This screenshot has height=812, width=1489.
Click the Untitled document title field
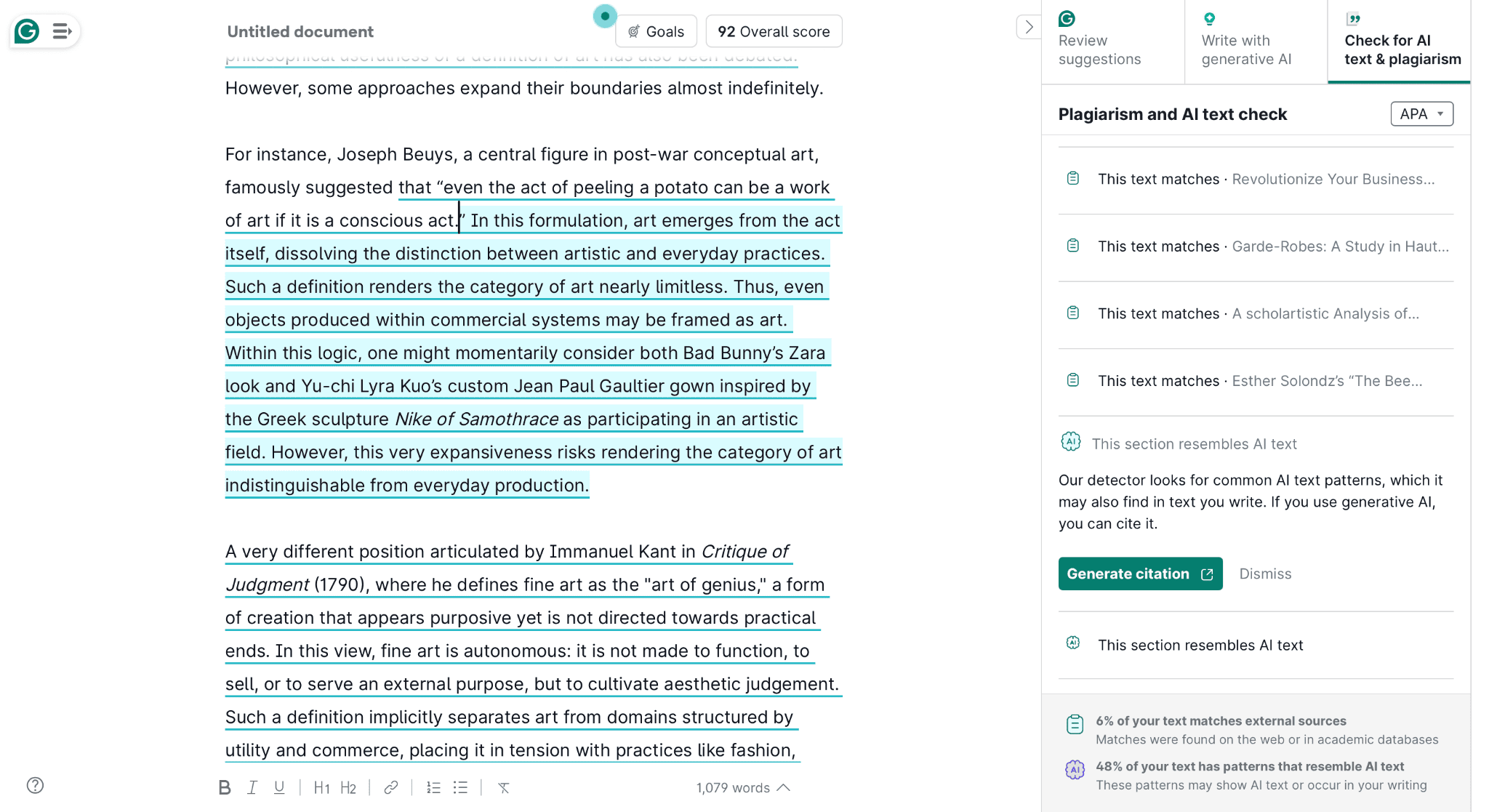point(300,32)
